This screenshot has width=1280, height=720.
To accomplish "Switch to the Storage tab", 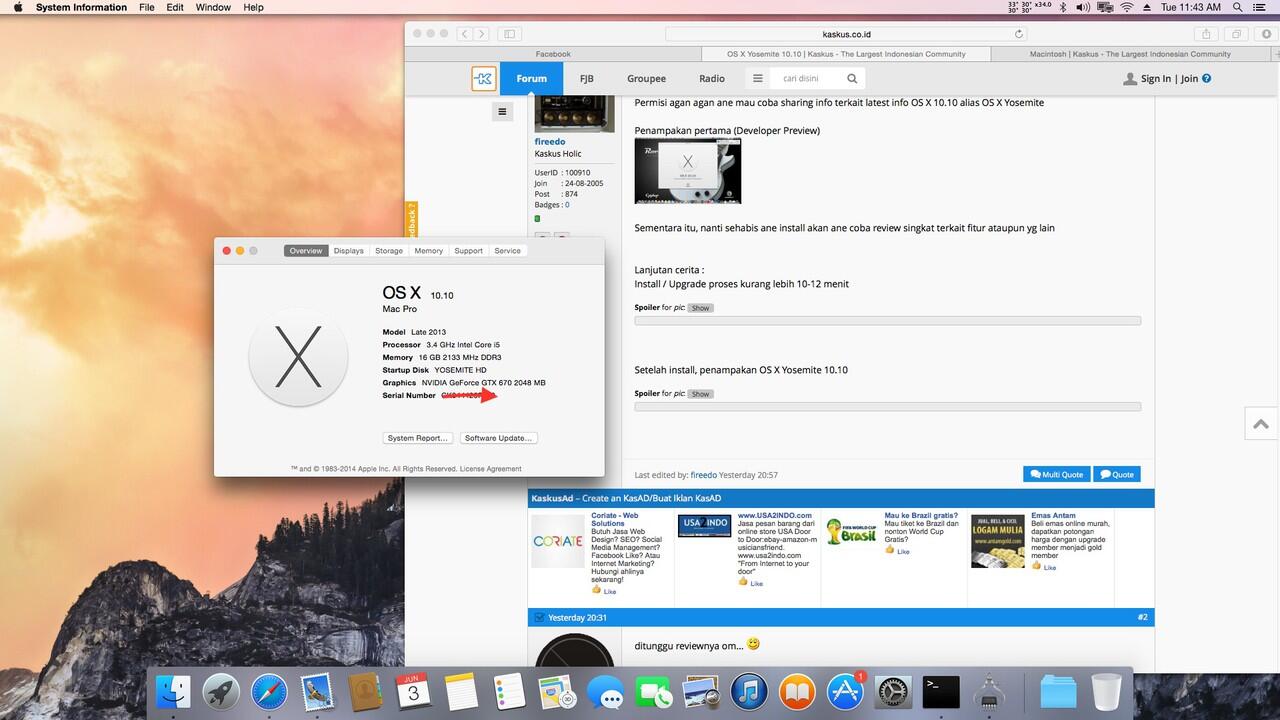I will click(389, 251).
